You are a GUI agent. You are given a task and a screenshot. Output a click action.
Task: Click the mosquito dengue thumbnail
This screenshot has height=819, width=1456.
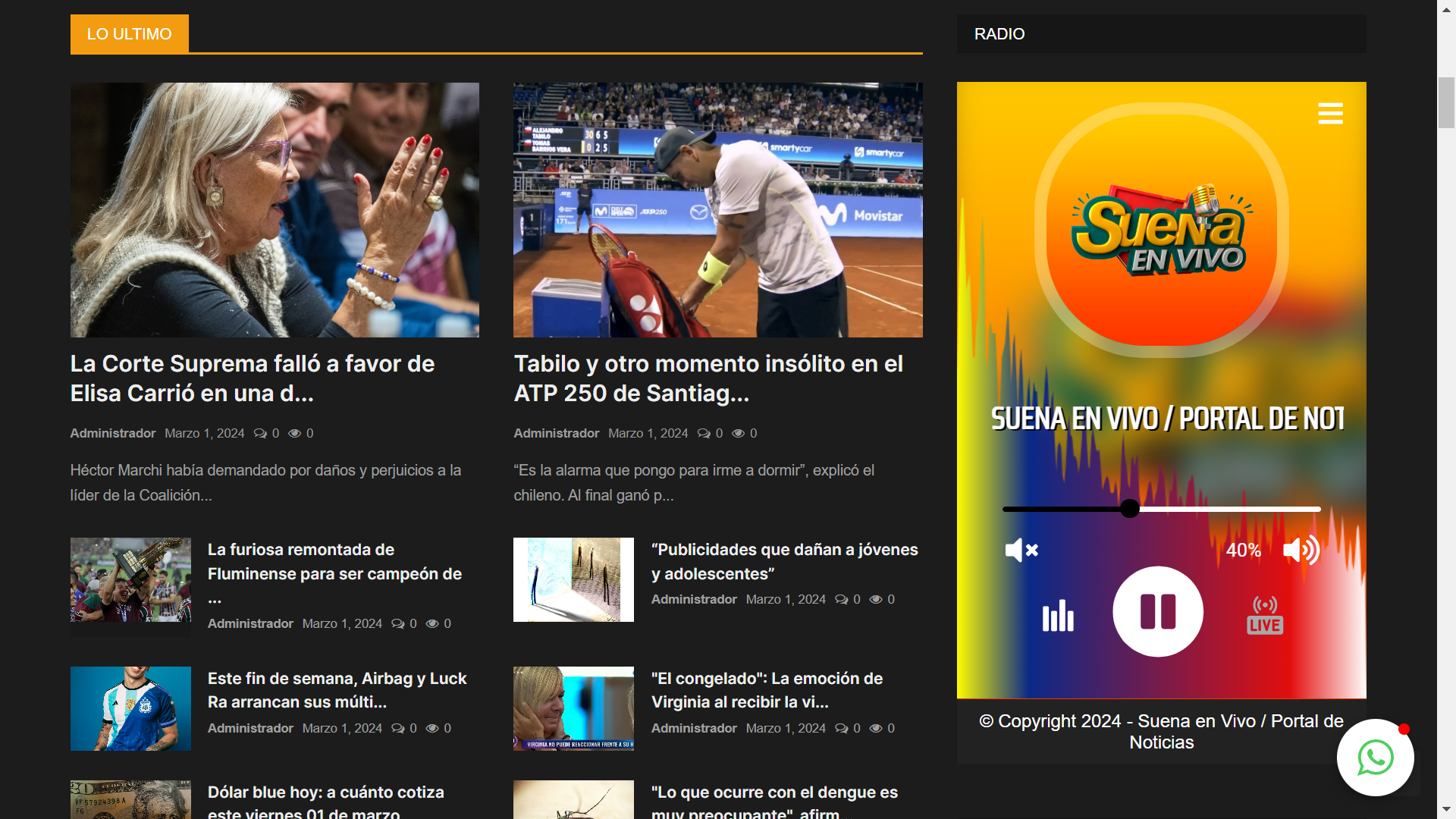pos(573,799)
